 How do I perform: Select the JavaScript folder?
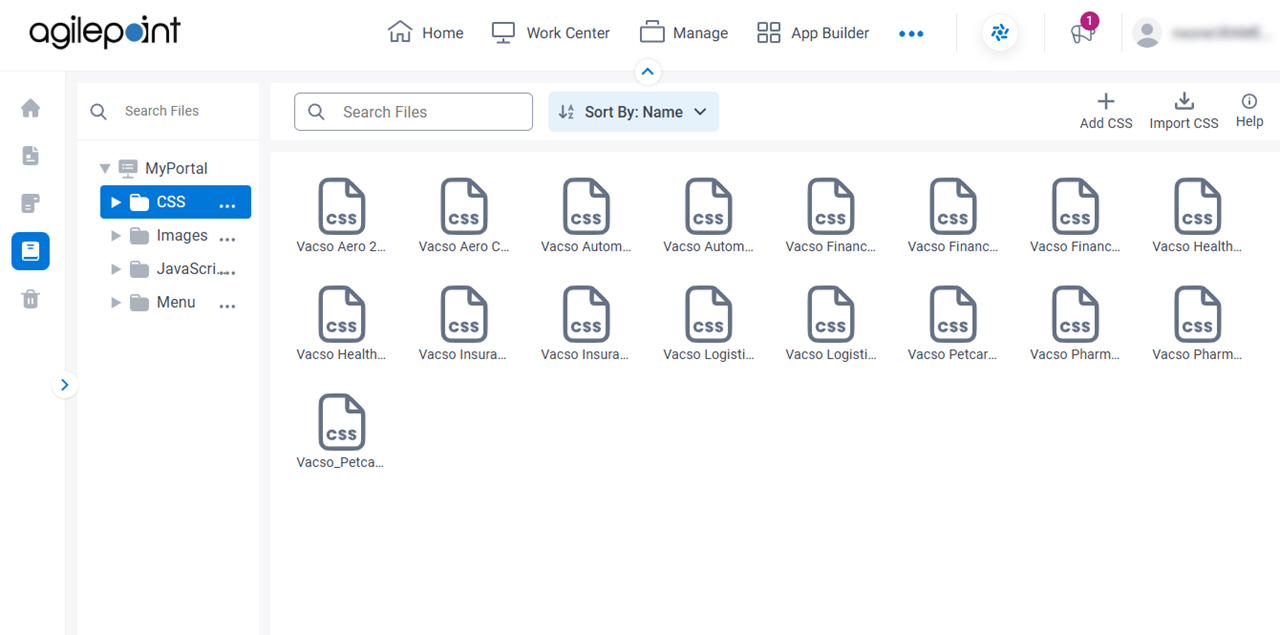coord(175,269)
